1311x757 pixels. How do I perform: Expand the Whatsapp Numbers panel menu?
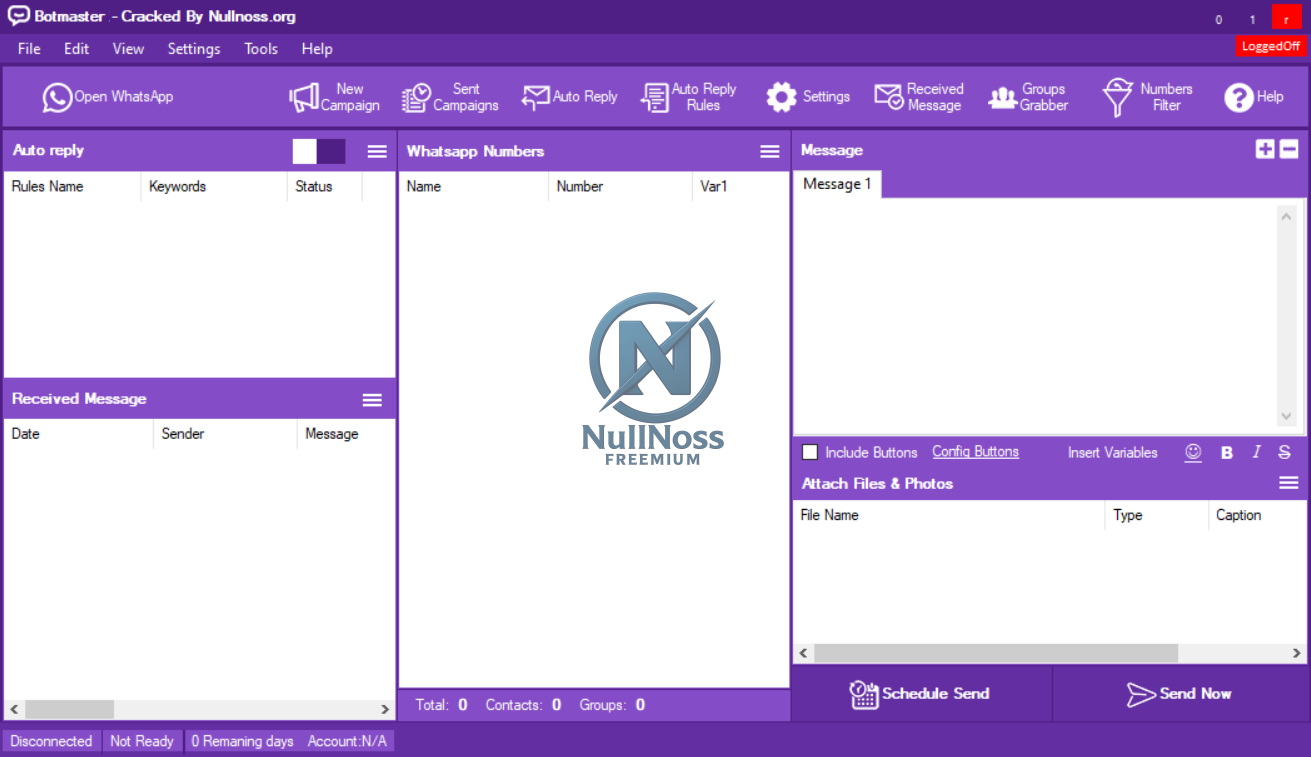point(769,151)
